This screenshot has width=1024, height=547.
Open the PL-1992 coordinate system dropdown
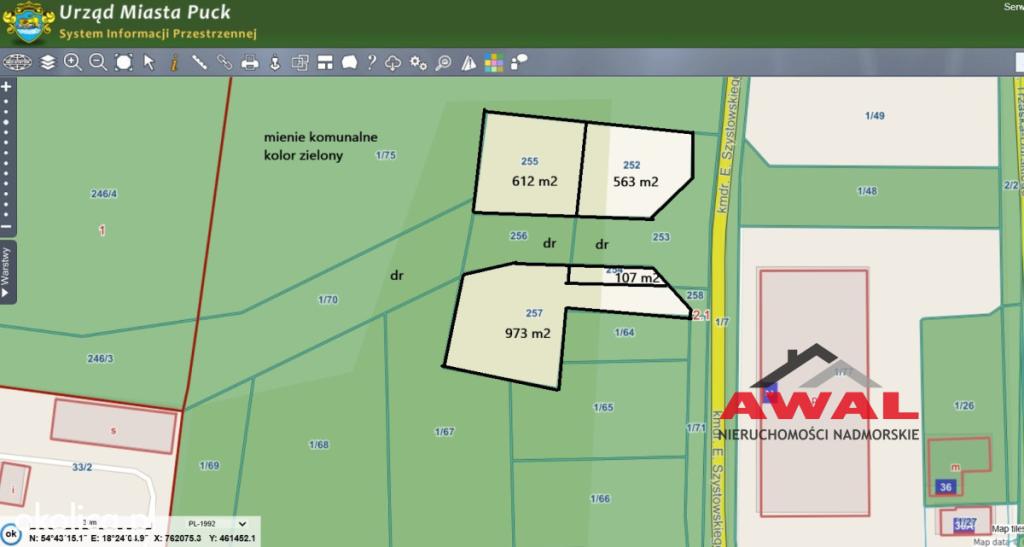217,524
